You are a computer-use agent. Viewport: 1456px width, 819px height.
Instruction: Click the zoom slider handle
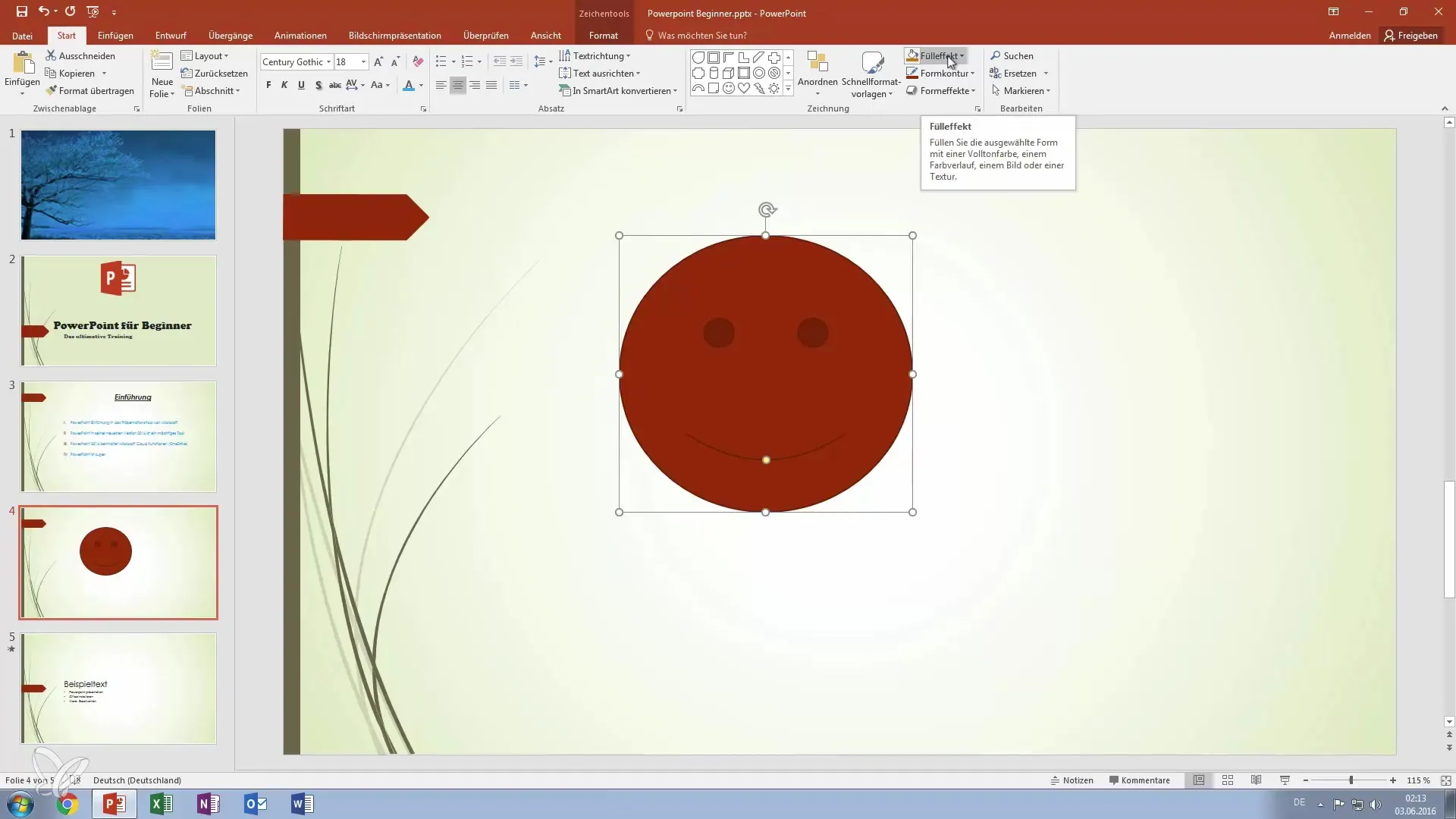[1351, 780]
